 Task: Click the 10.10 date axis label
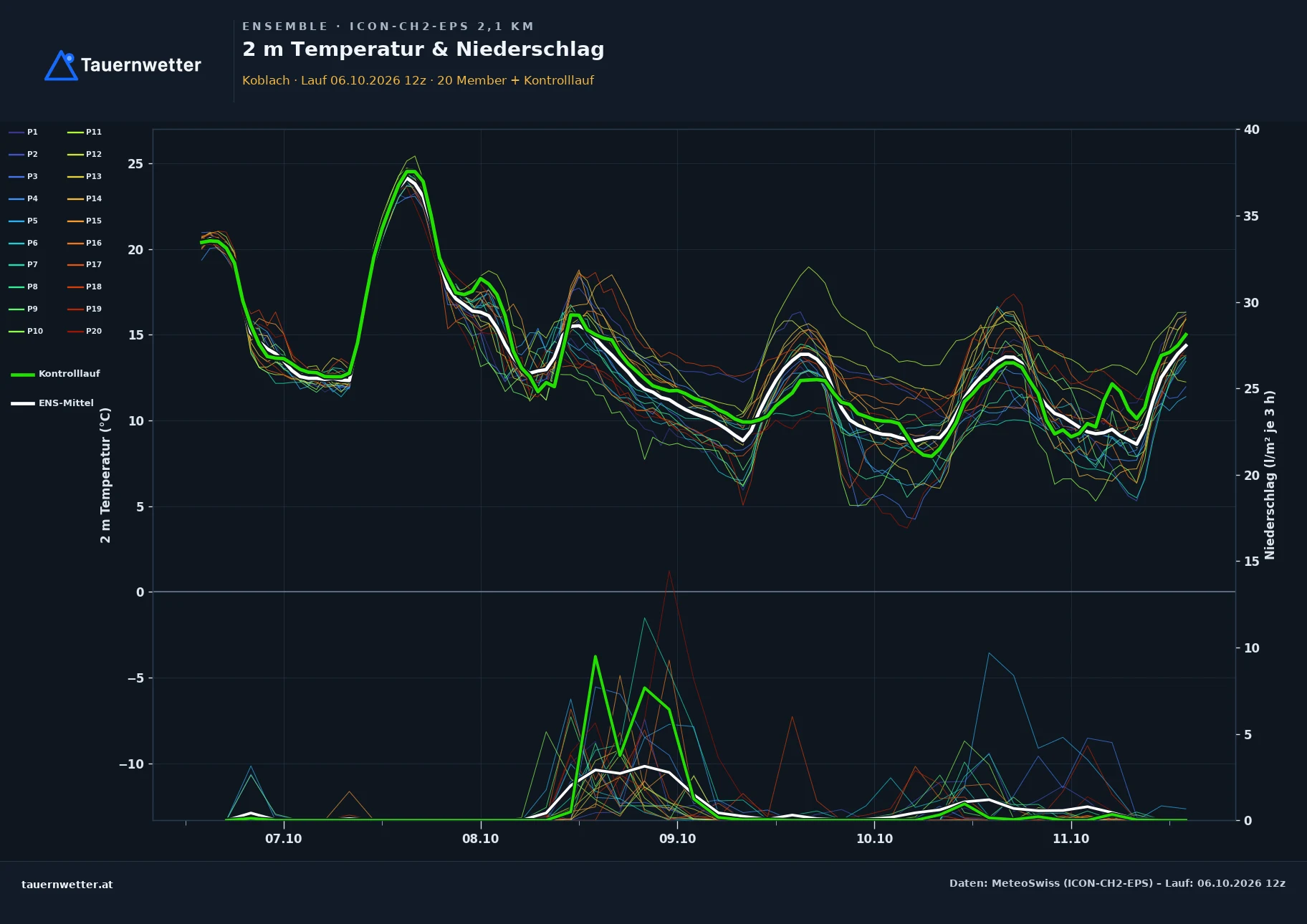874,839
